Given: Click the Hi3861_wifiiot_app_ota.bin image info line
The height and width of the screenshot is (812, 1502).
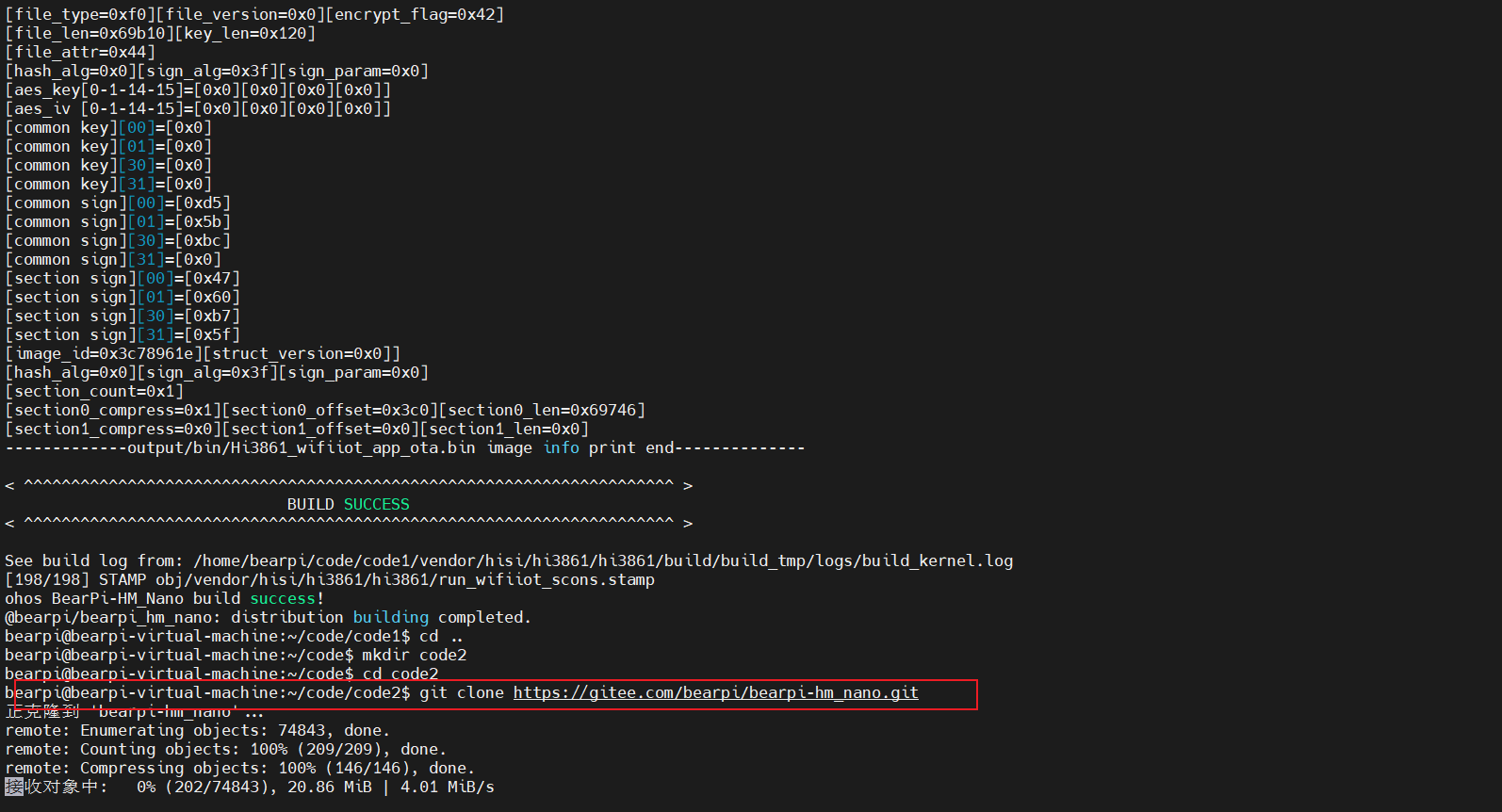Looking at the screenshot, I should coord(405,448).
